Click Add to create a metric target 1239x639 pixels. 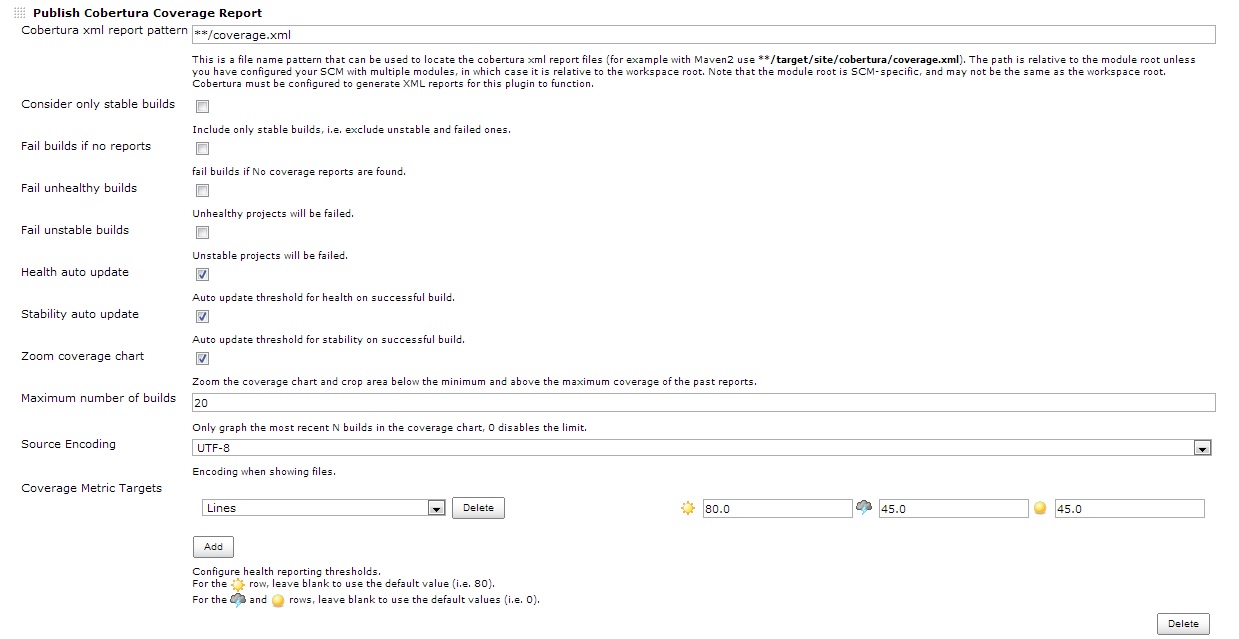213,547
